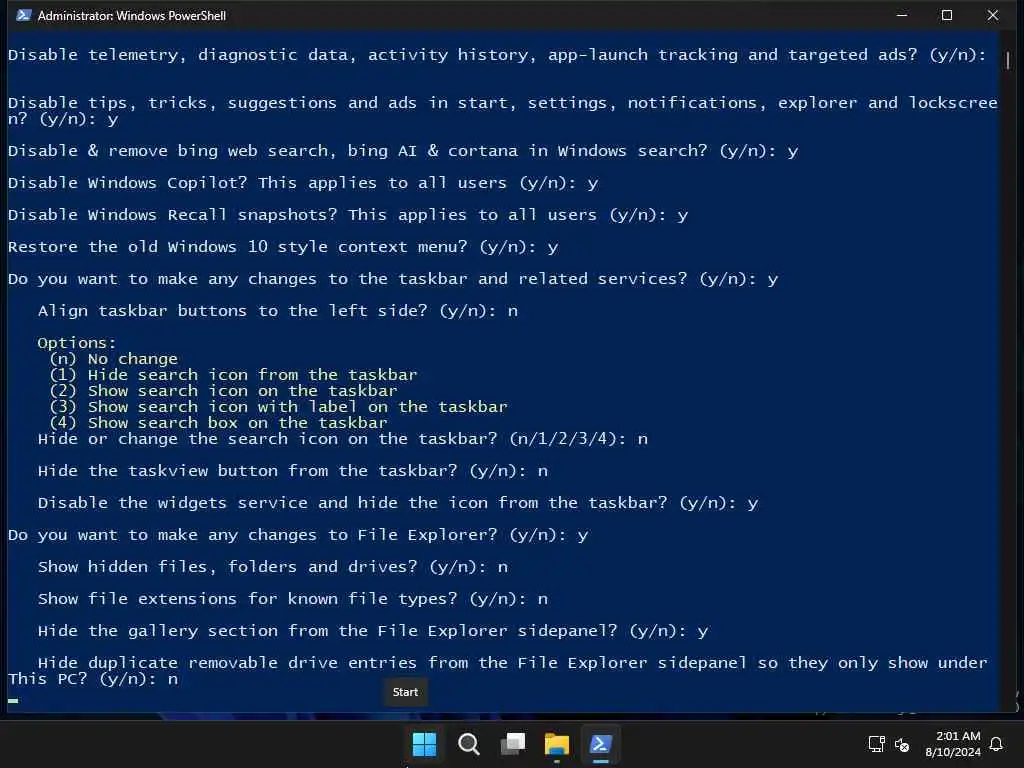
Task: Click the PowerShell icon in title bar
Action: point(24,15)
